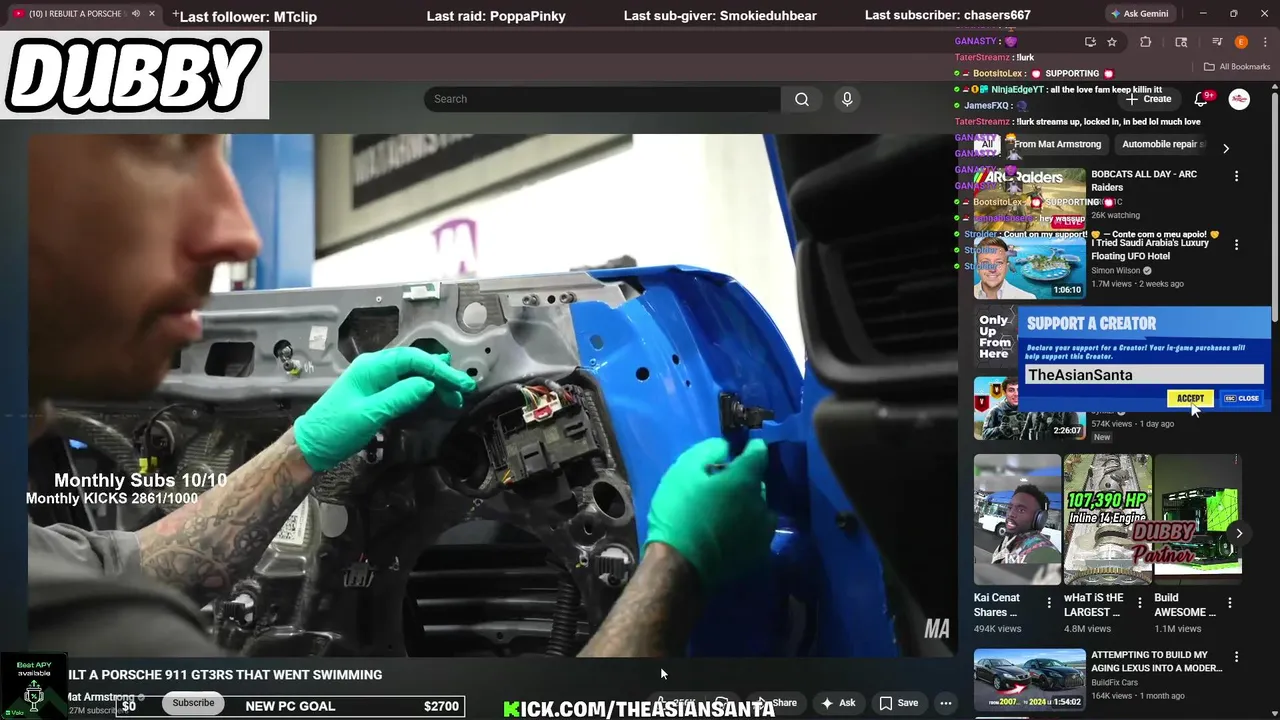The image size is (1280, 720).
Task: Open the YouTube account avatar menu
Action: pyautogui.click(x=1239, y=99)
